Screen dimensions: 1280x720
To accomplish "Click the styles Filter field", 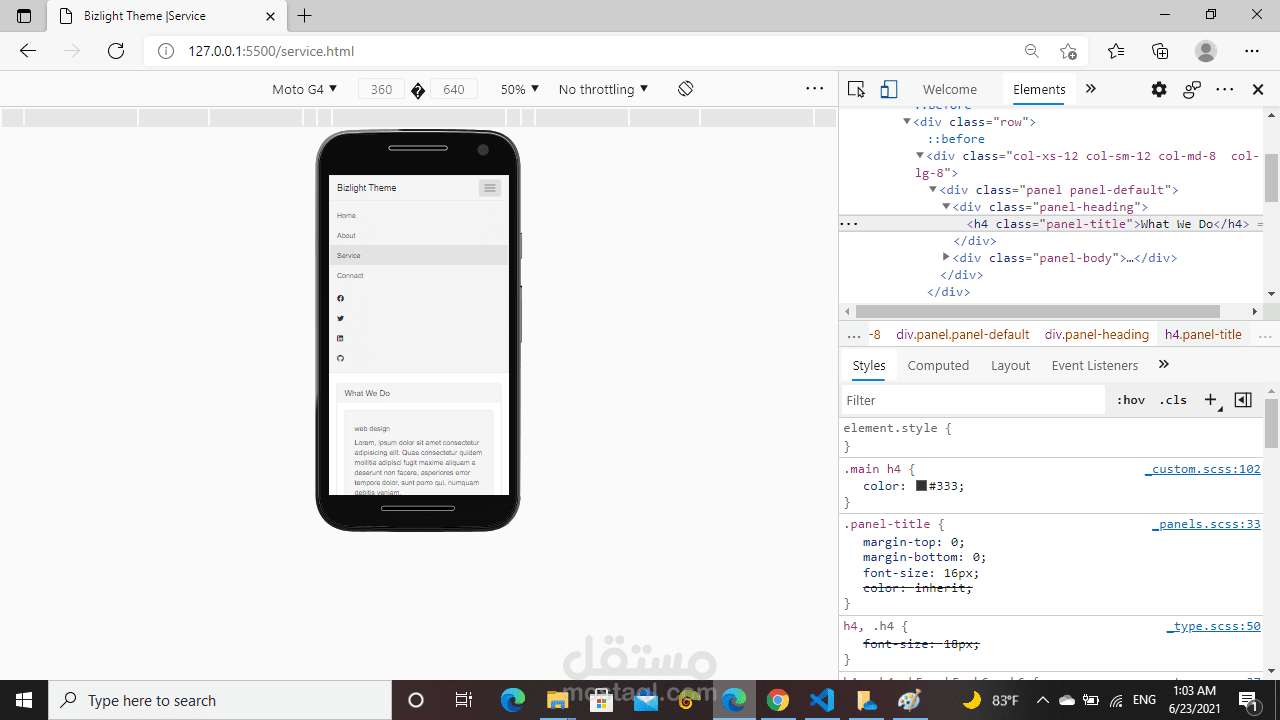I will tap(972, 400).
